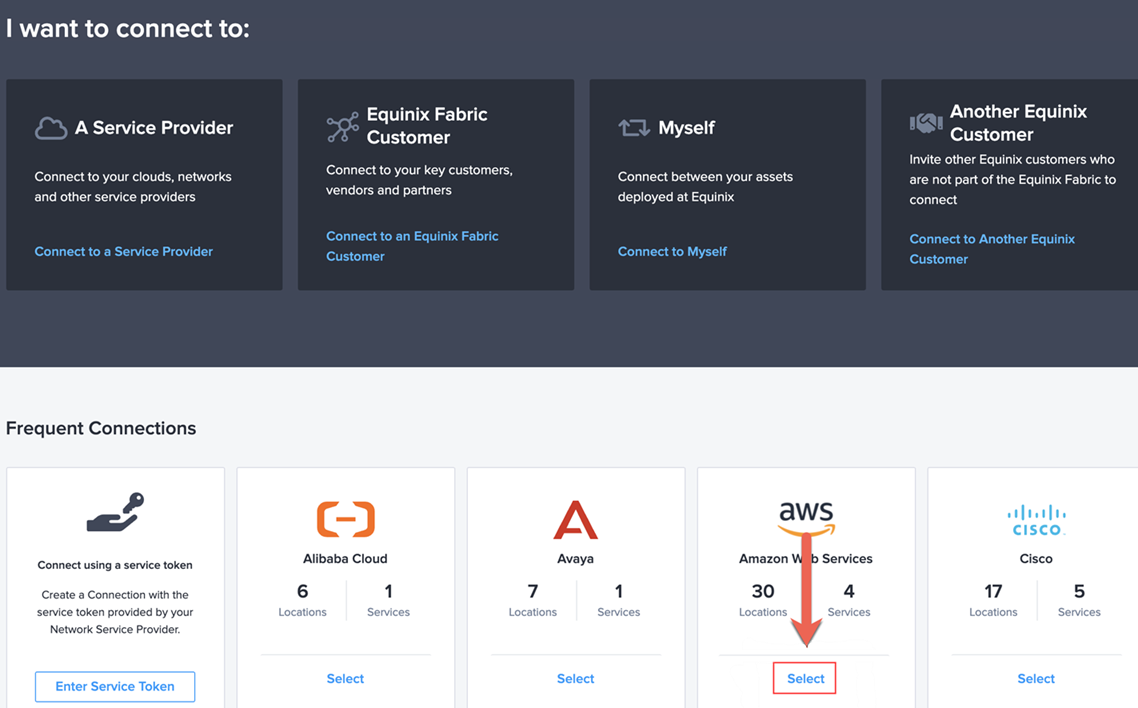Click the Alibaba Cloud logo
1138x708 pixels.
345,519
